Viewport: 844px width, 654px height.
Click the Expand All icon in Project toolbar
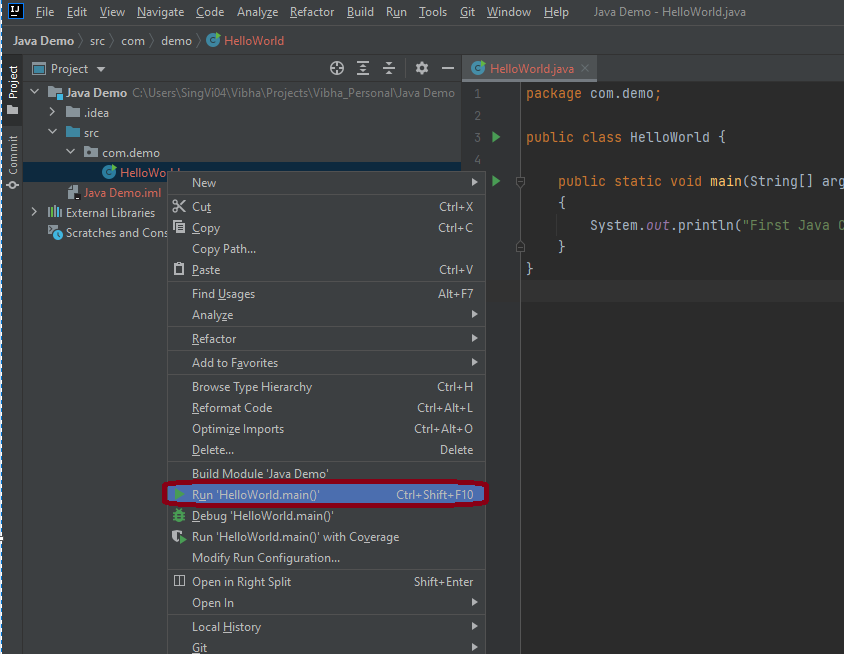point(363,68)
